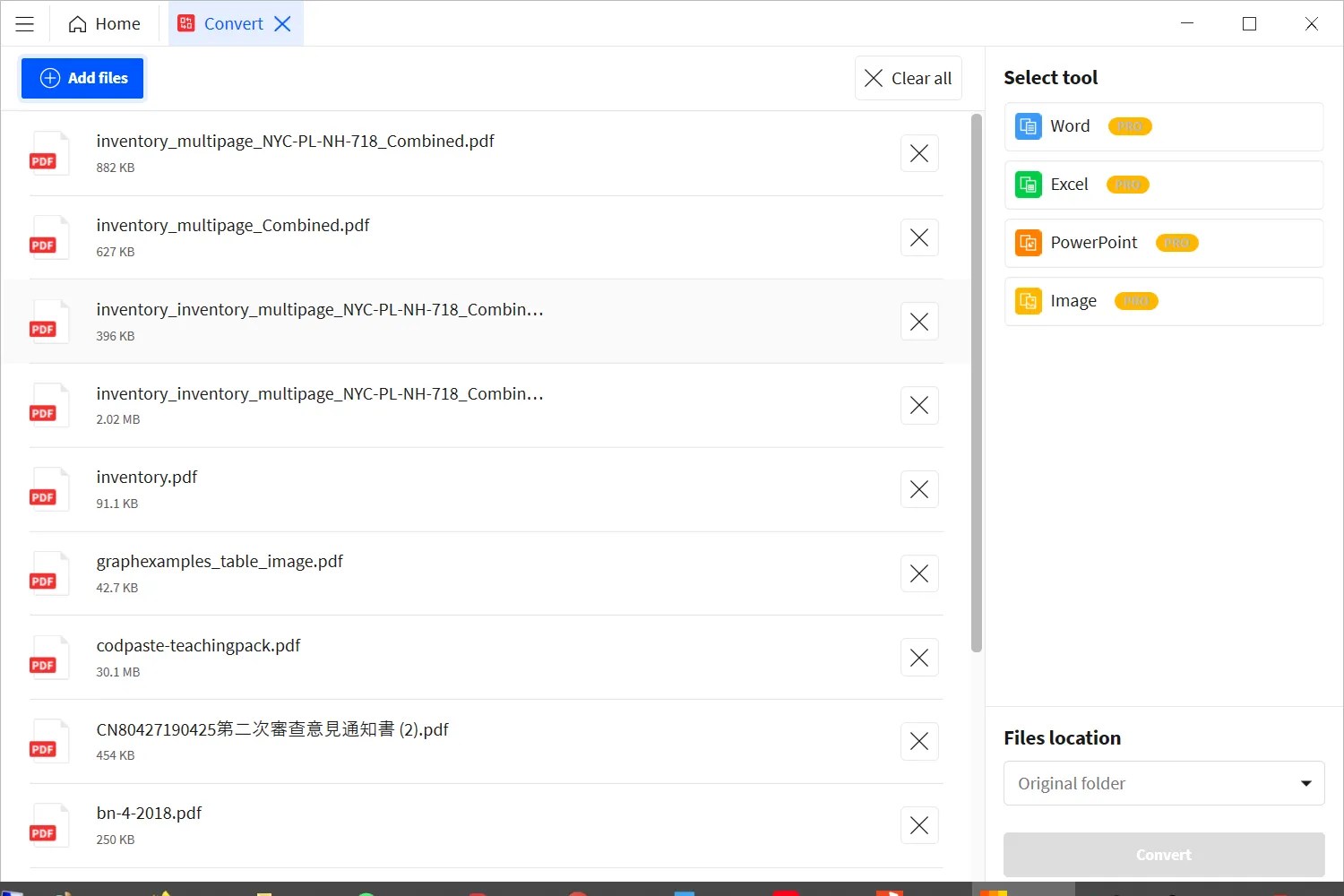Click the Add files button
1344x896 pixels.
tap(82, 78)
